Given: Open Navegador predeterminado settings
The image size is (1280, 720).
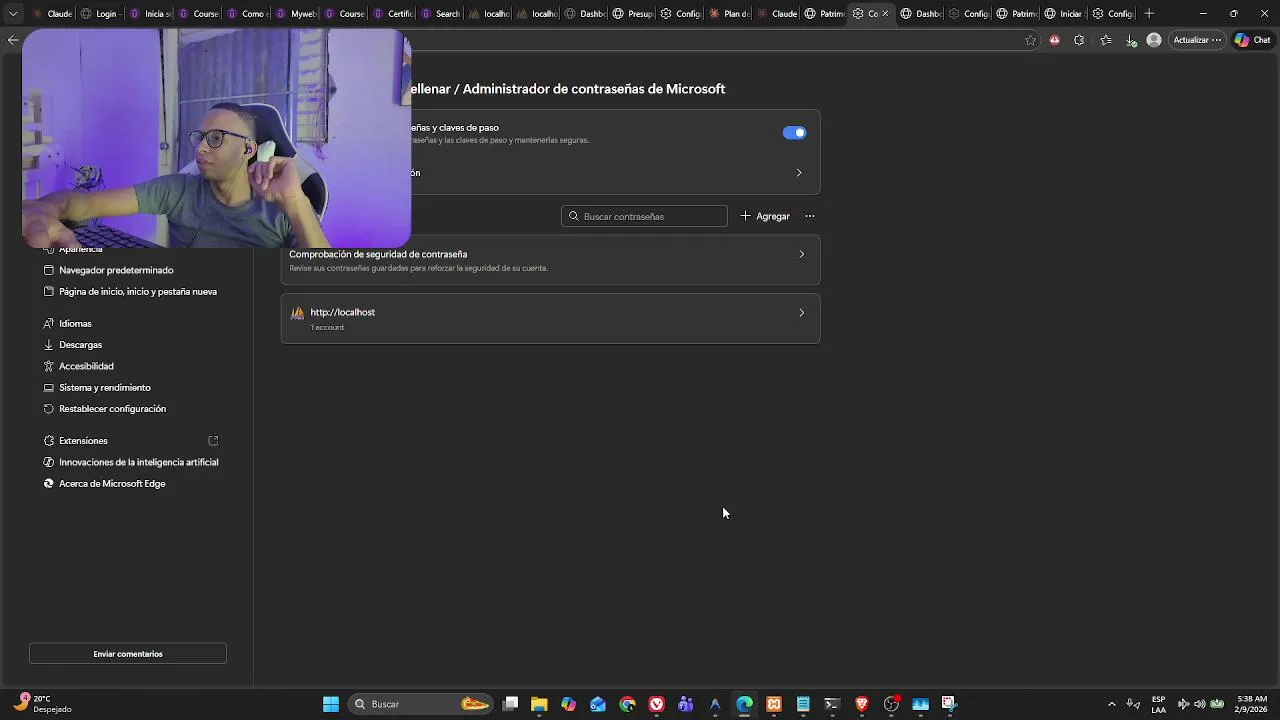Looking at the screenshot, I should [x=116, y=270].
